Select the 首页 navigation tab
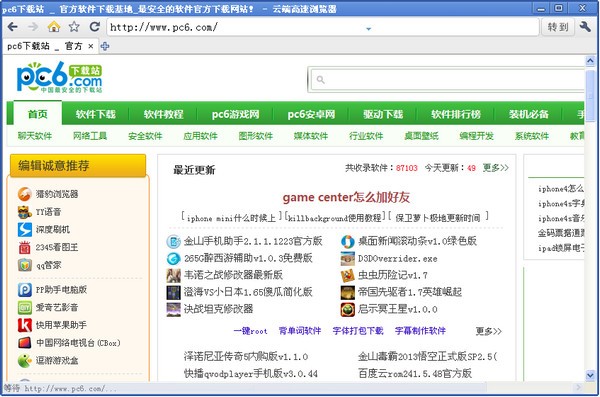This screenshot has height=397, width=600. click(x=38, y=114)
